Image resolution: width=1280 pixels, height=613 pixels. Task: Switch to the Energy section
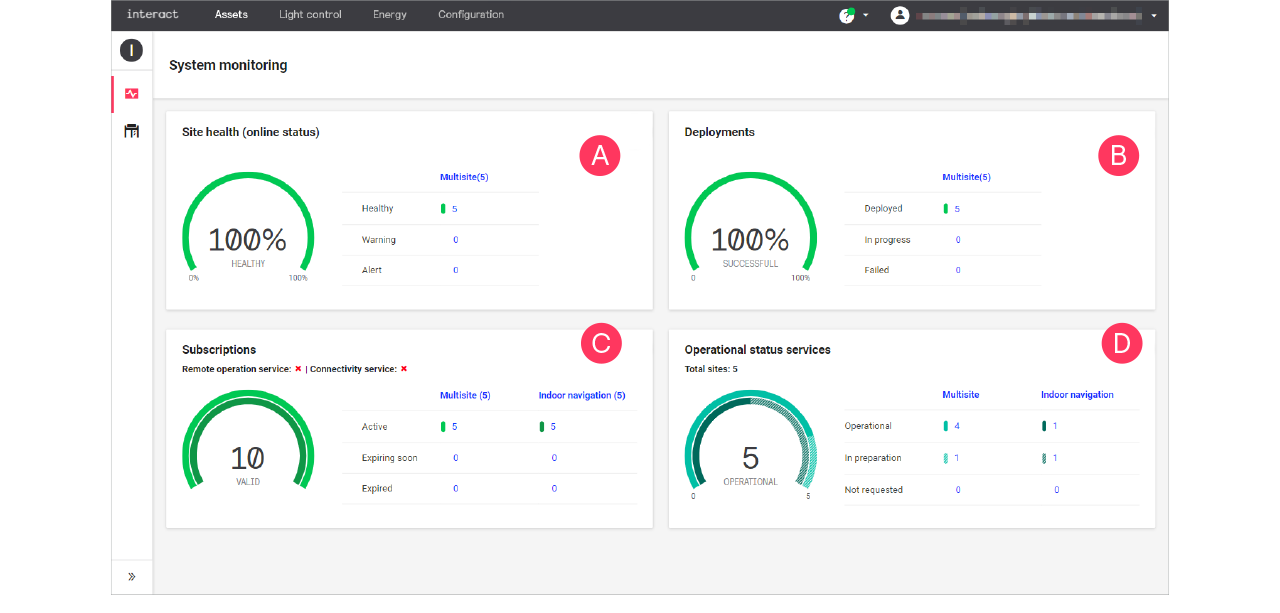point(389,14)
